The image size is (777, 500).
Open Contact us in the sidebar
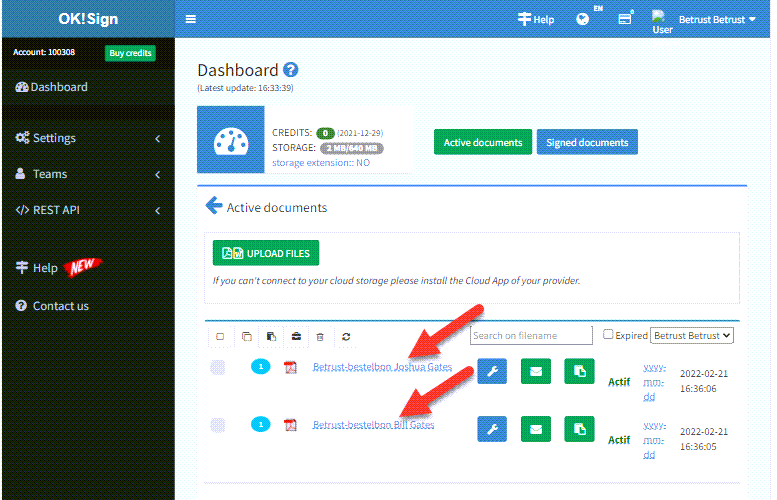click(x=52, y=306)
